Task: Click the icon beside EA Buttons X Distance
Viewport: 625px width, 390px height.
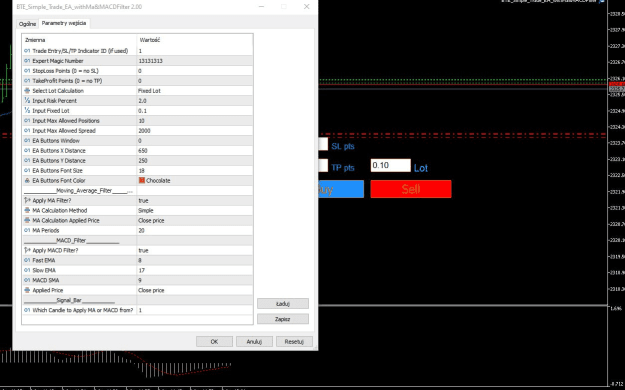Action: [x=27, y=150]
